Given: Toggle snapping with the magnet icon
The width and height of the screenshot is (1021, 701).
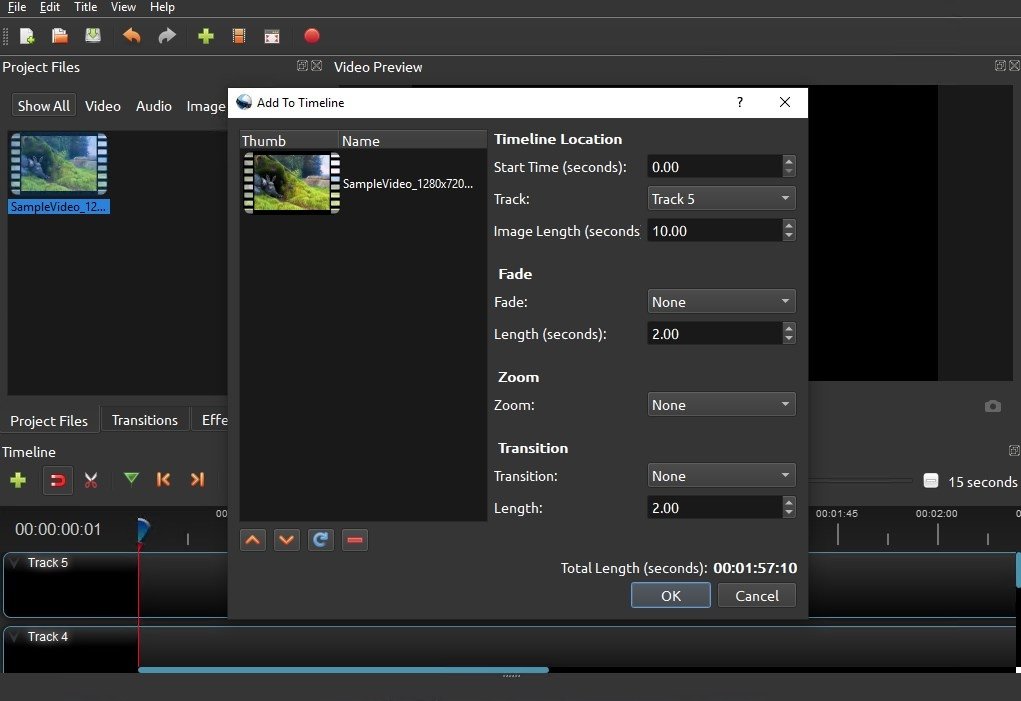Looking at the screenshot, I should pyautogui.click(x=58, y=481).
